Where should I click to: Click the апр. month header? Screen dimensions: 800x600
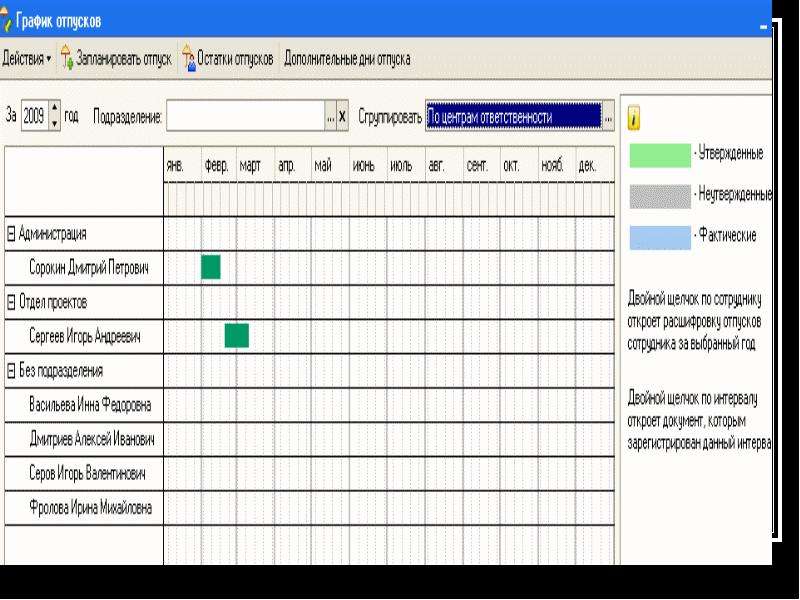tap(293, 165)
